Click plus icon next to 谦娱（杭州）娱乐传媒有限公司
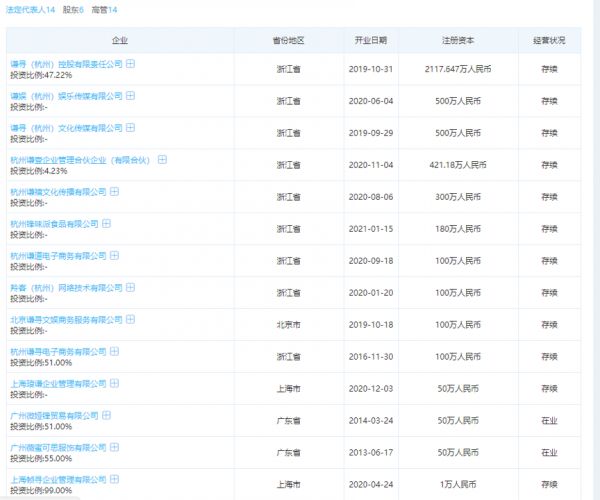 (x=130, y=95)
